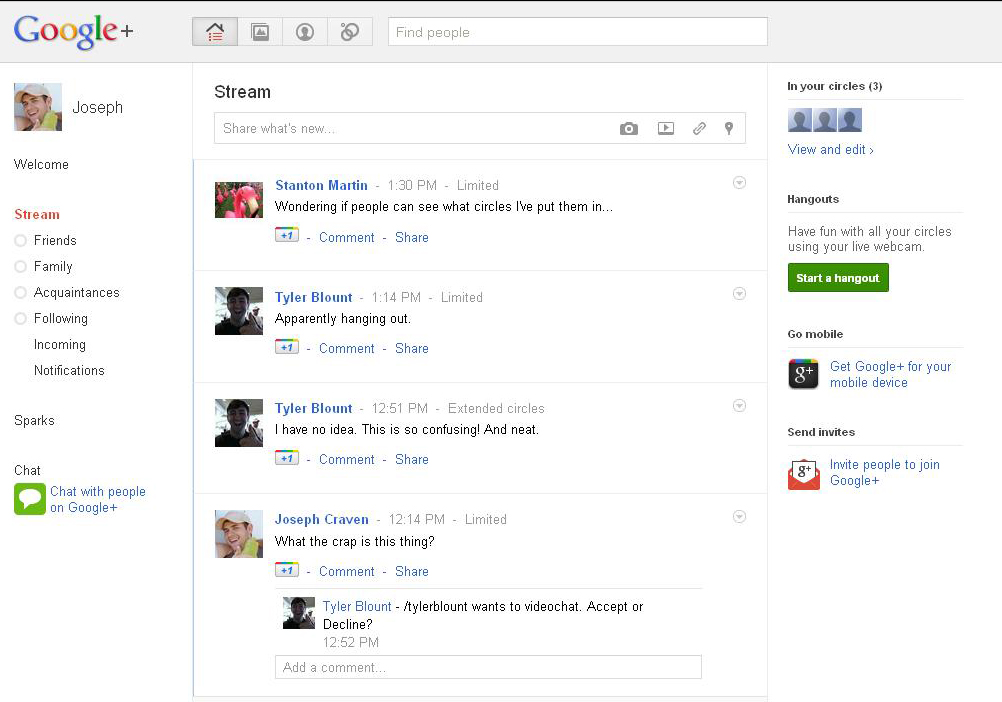Add location using the pin icon

pos(729,129)
